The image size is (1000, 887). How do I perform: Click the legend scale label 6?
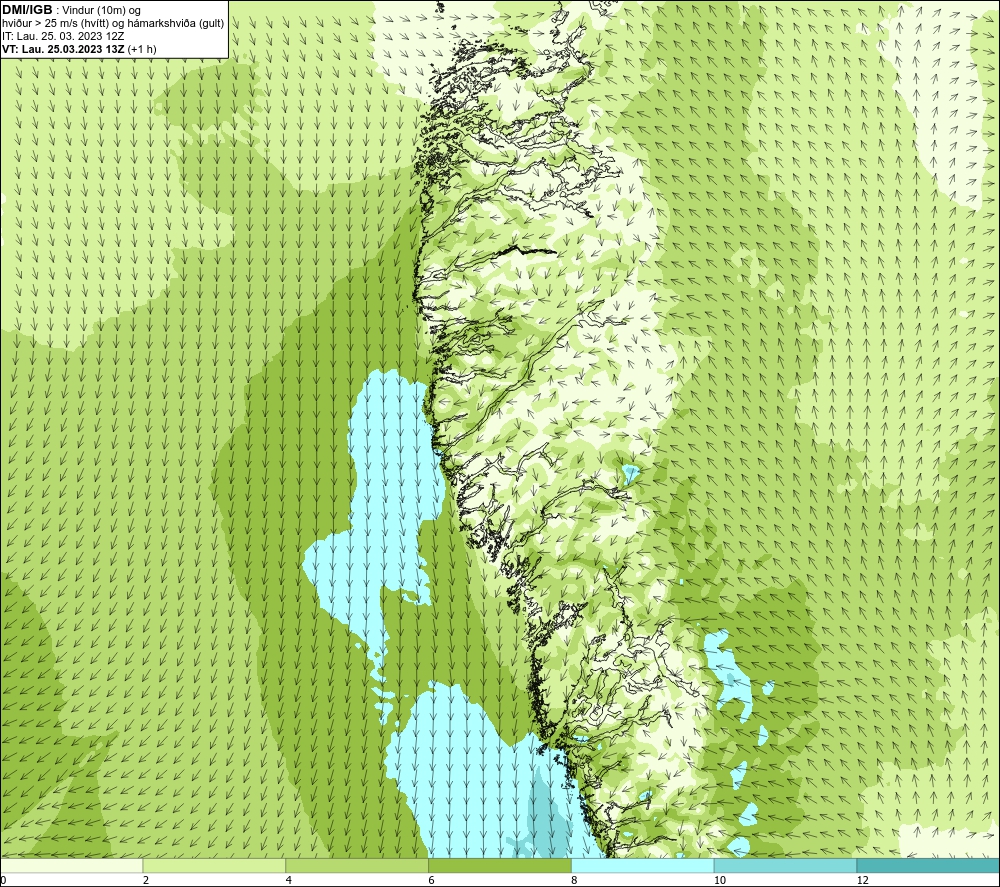click(x=432, y=880)
